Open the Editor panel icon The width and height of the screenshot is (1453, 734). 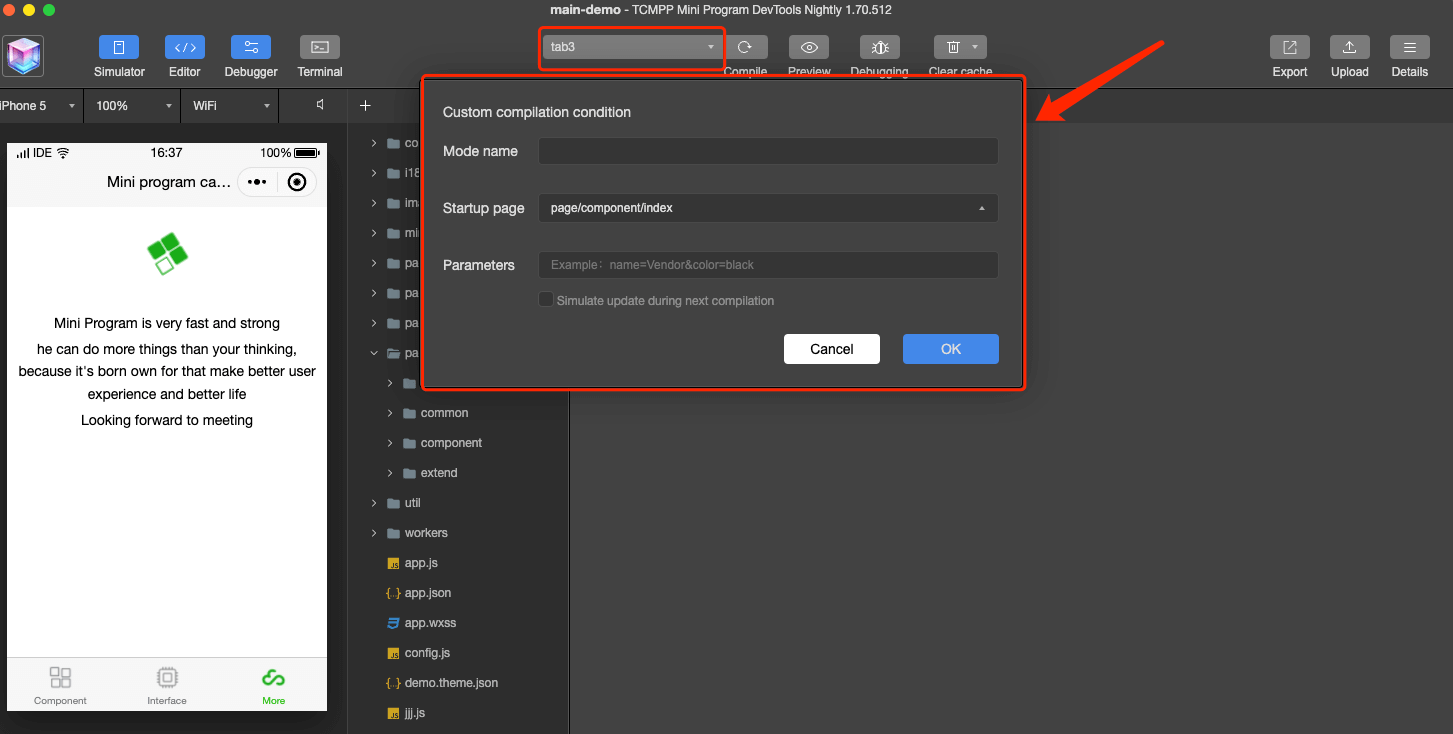coord(185,47)
